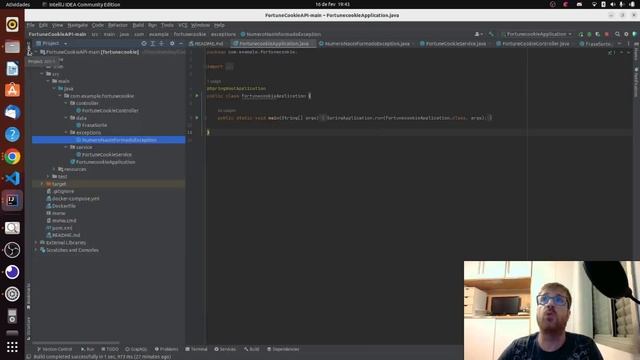The image size is (640, 360).
Task: Open the Dependencies tool window
Action: 283,349
